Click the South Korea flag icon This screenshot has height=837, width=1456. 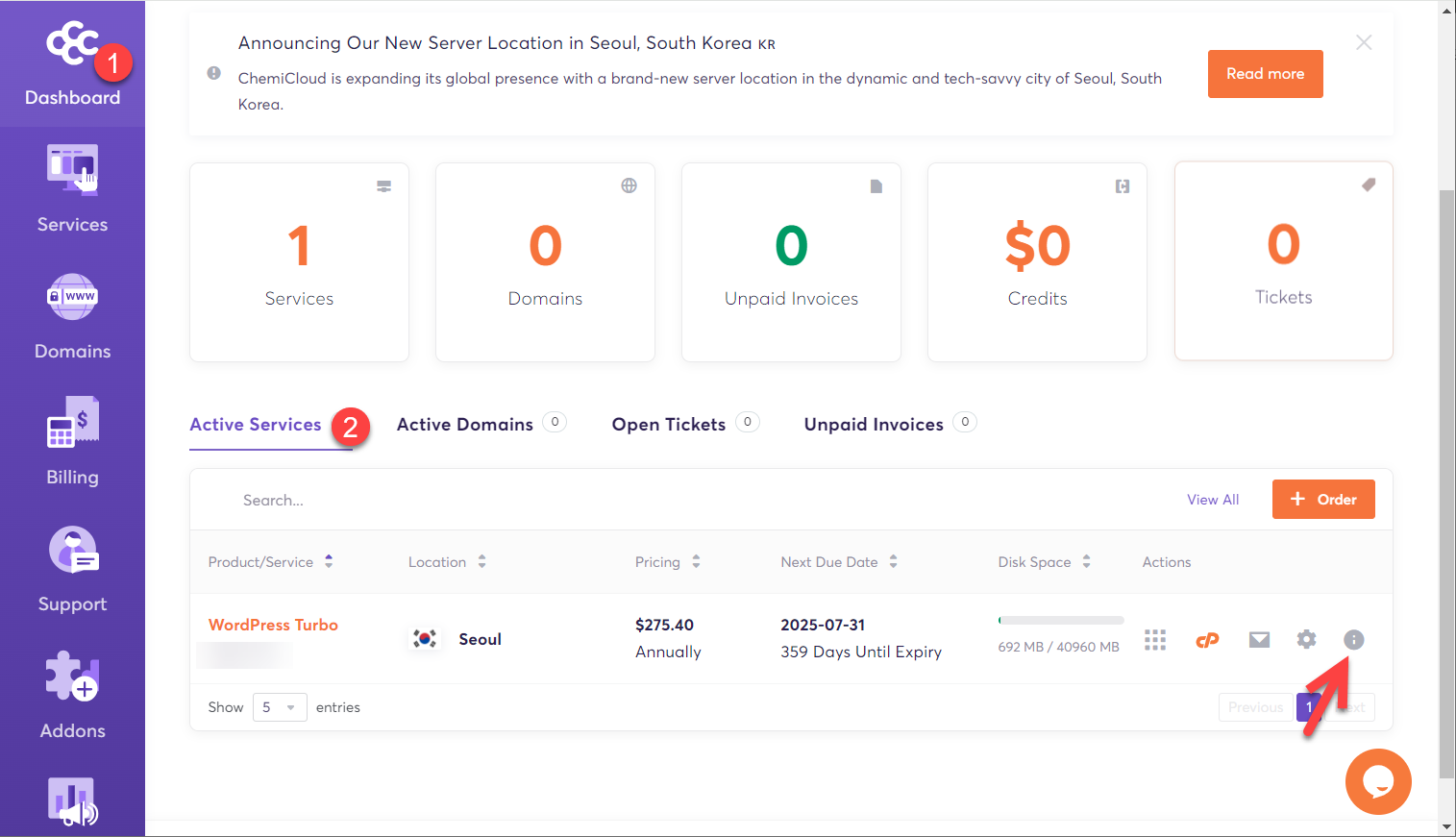pyautogui.click(x=425, y=639)
